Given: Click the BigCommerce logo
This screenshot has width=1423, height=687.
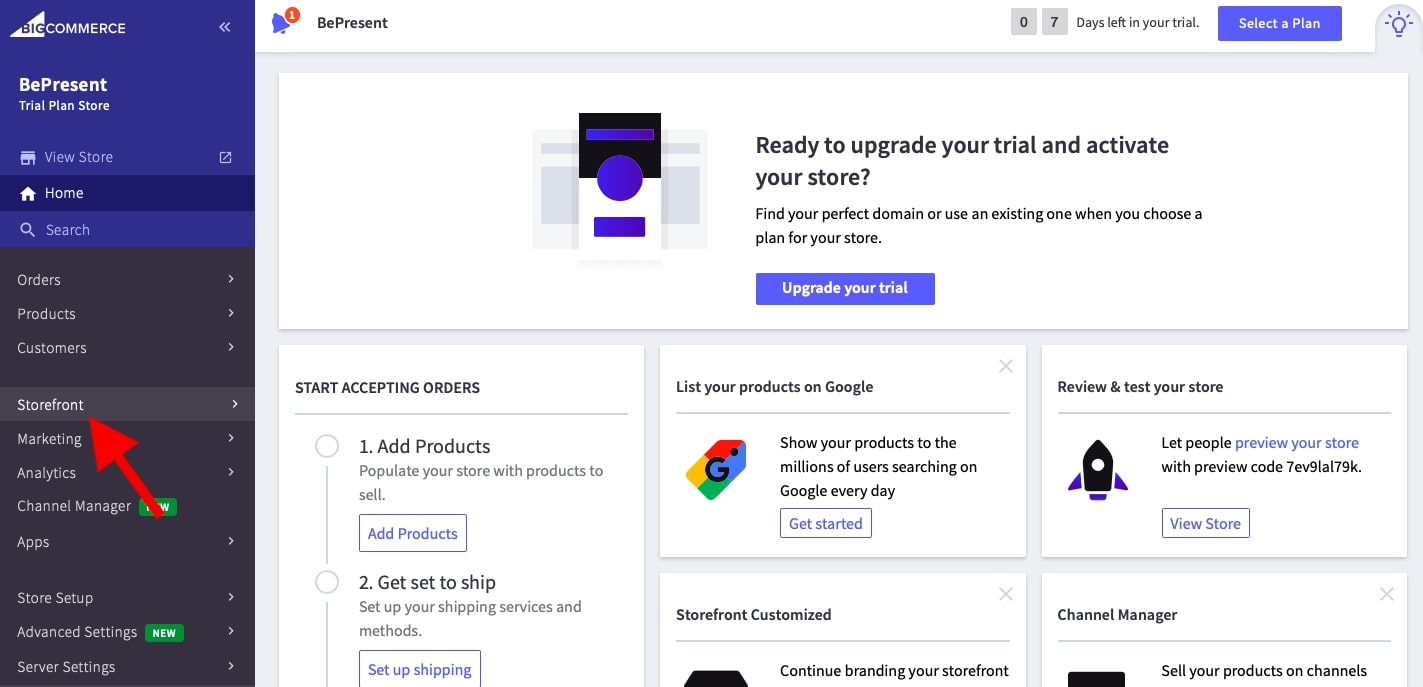Looking at the screenshot, I should point(68,27).
